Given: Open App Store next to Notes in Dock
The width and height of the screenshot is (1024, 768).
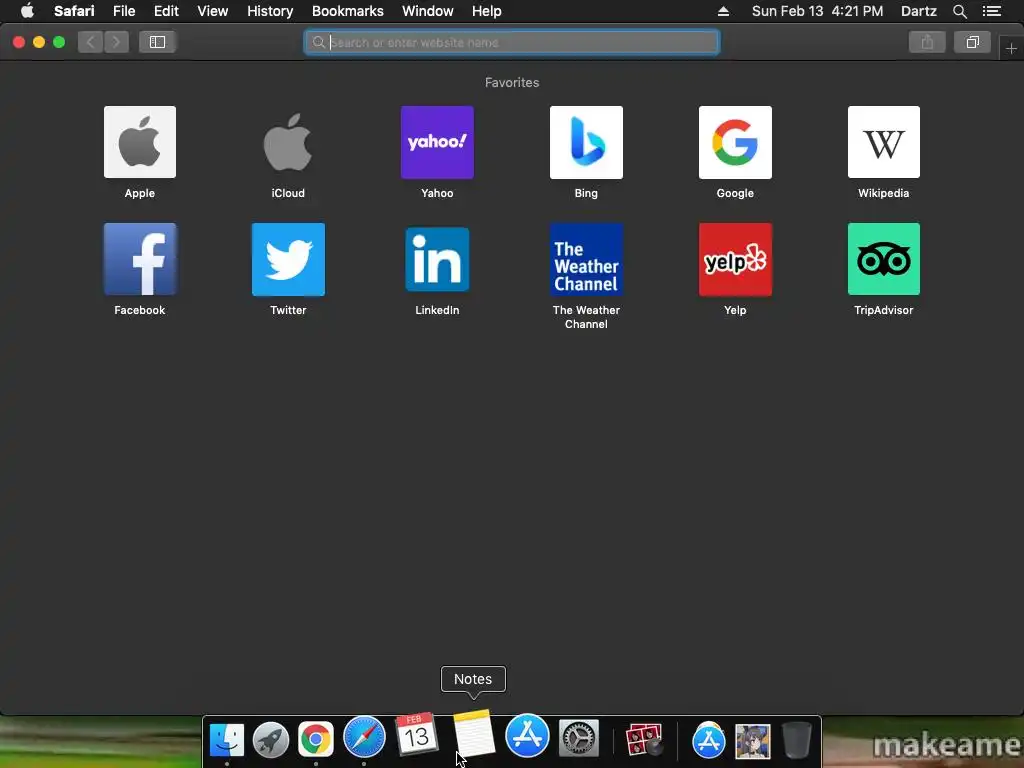Looking at the screenshot, I should point(527,735).
